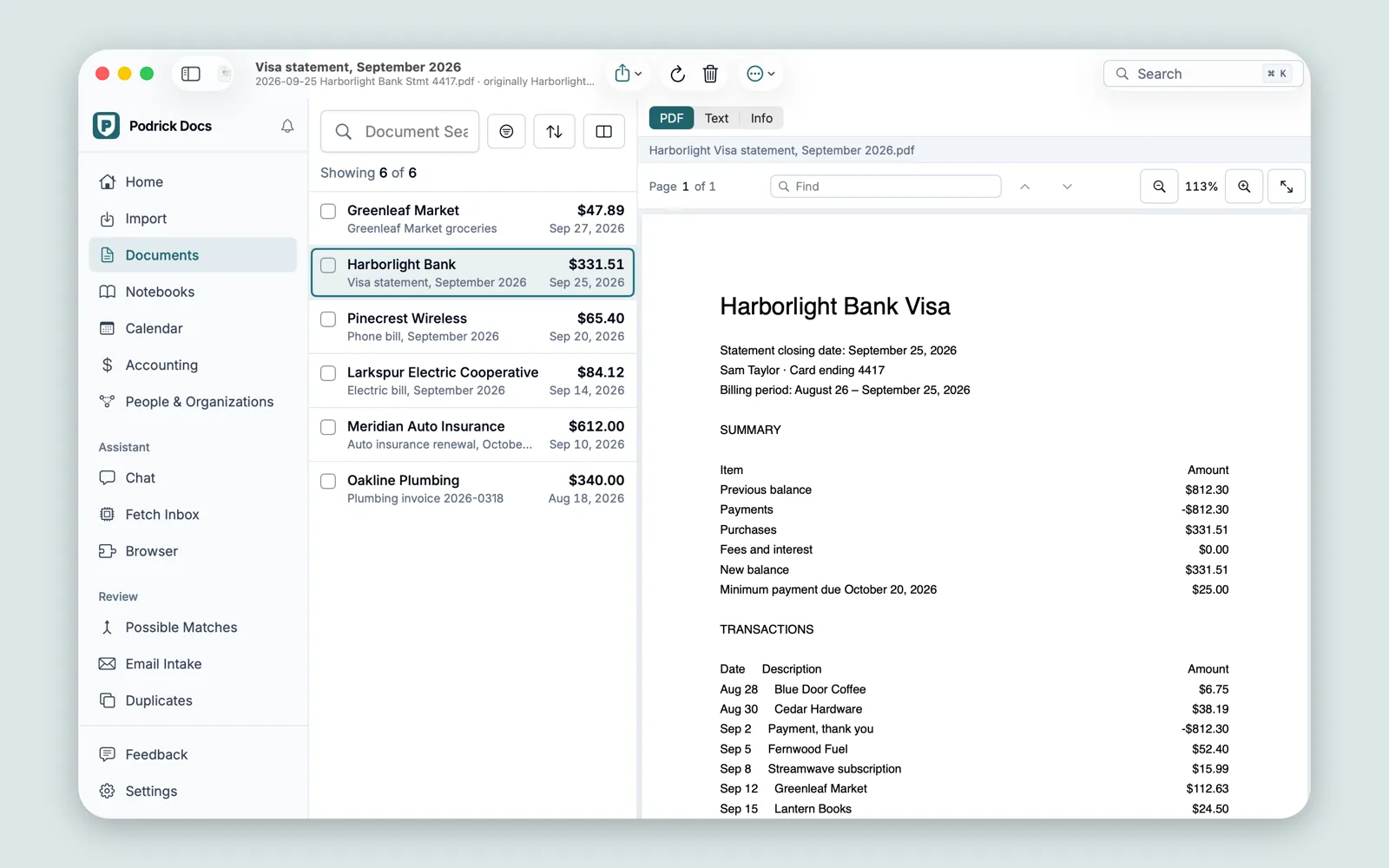Check the Pinecrest Wireless document checkbox
Screen dimensions: 1389x868
(x=328, y=319)
